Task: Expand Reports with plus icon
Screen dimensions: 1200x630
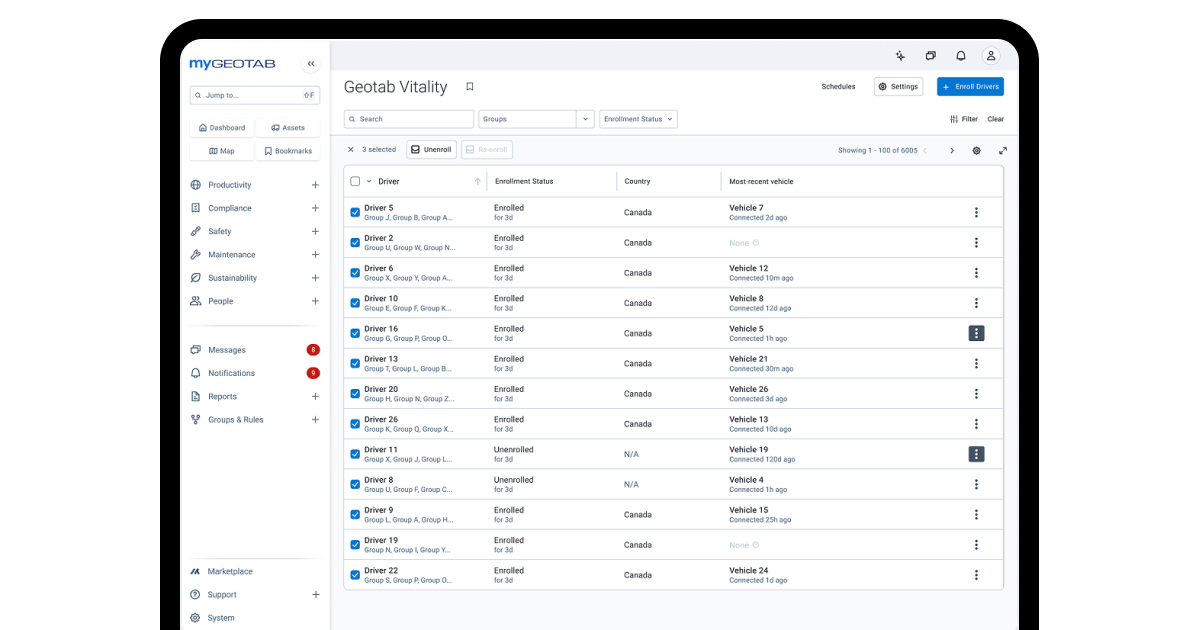Action: coord(315,396)
